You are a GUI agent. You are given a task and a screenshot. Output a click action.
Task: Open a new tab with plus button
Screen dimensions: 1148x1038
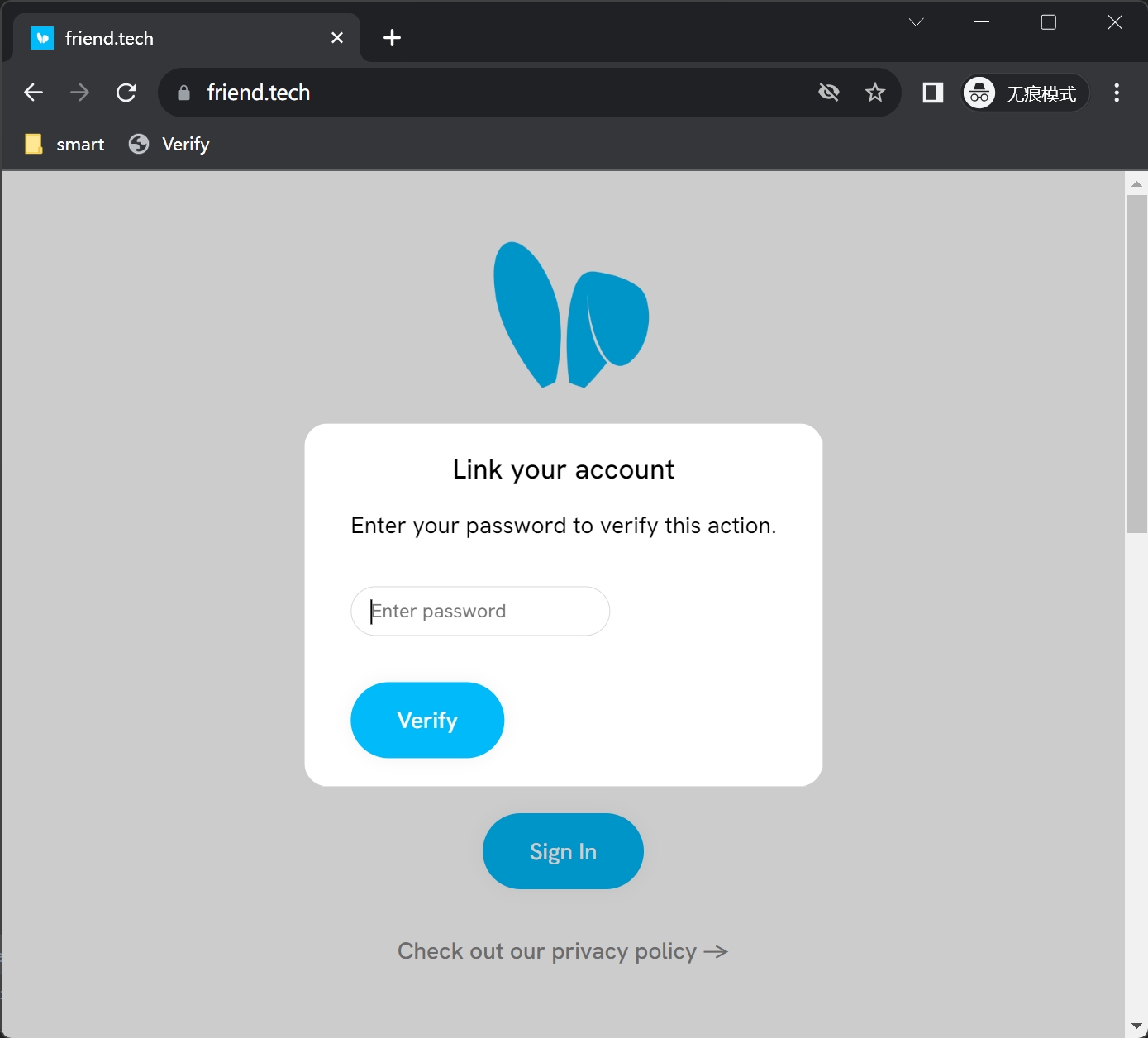(392, 38)
